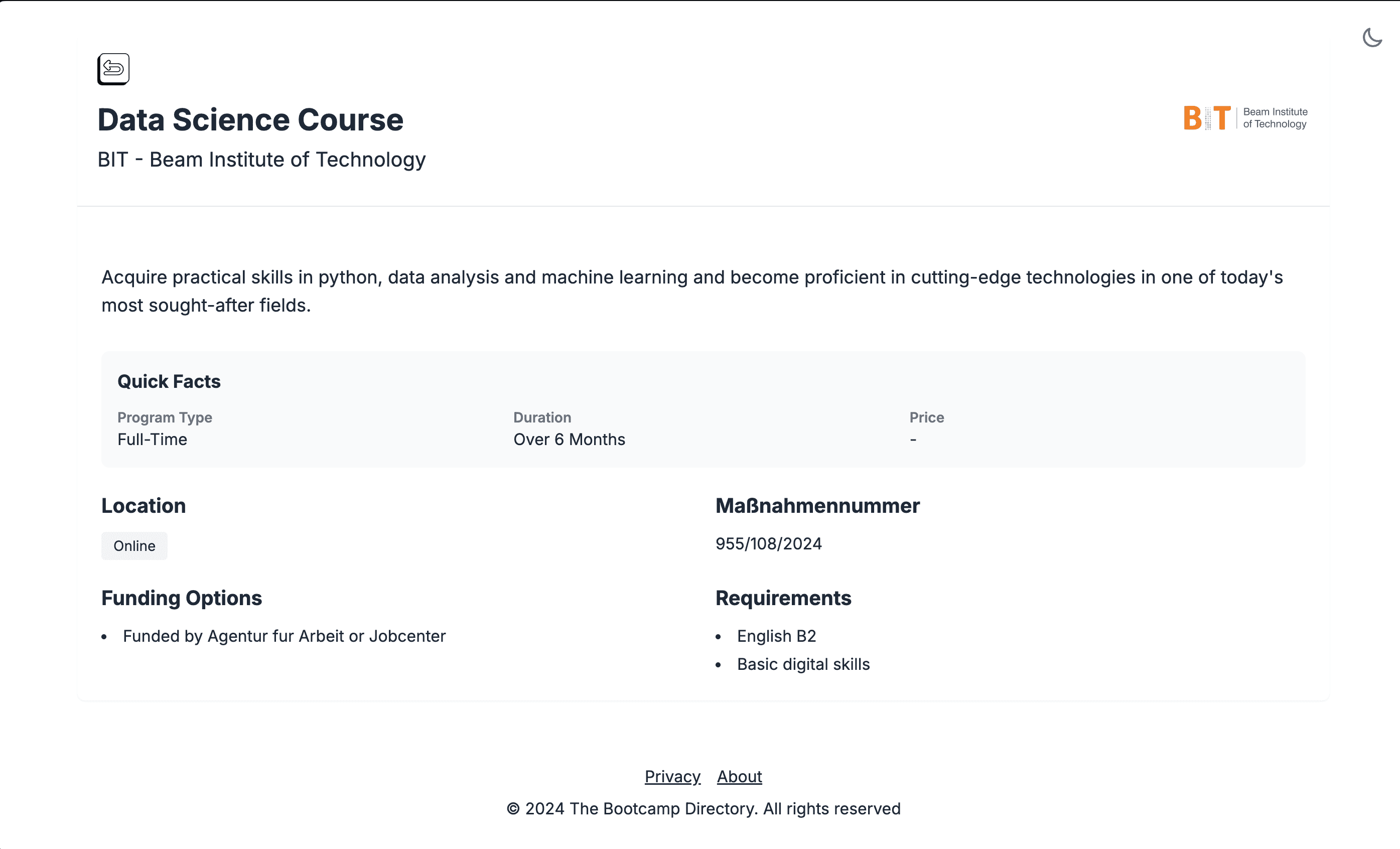The width and height of the screenshot is (1400, 849).
Task: Click the Full-Time program type value
Action: point(152,439)
